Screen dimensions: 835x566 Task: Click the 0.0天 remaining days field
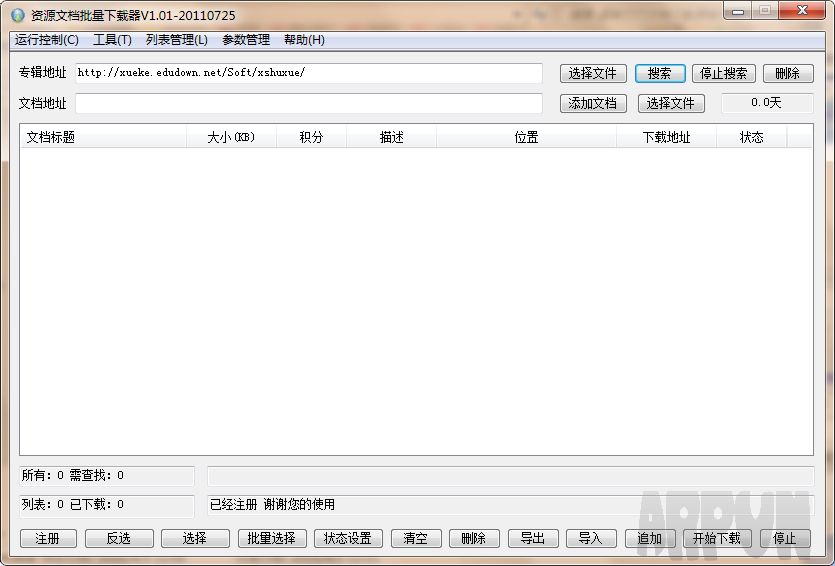[767, 103]
